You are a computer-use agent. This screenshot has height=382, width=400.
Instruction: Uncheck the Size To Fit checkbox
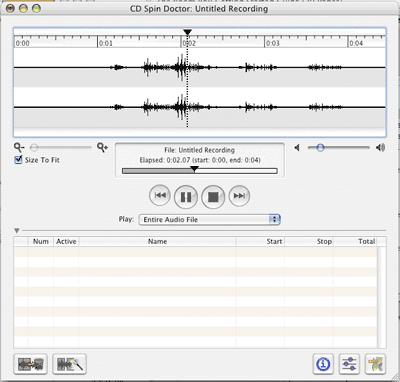(x=18, y=160)
